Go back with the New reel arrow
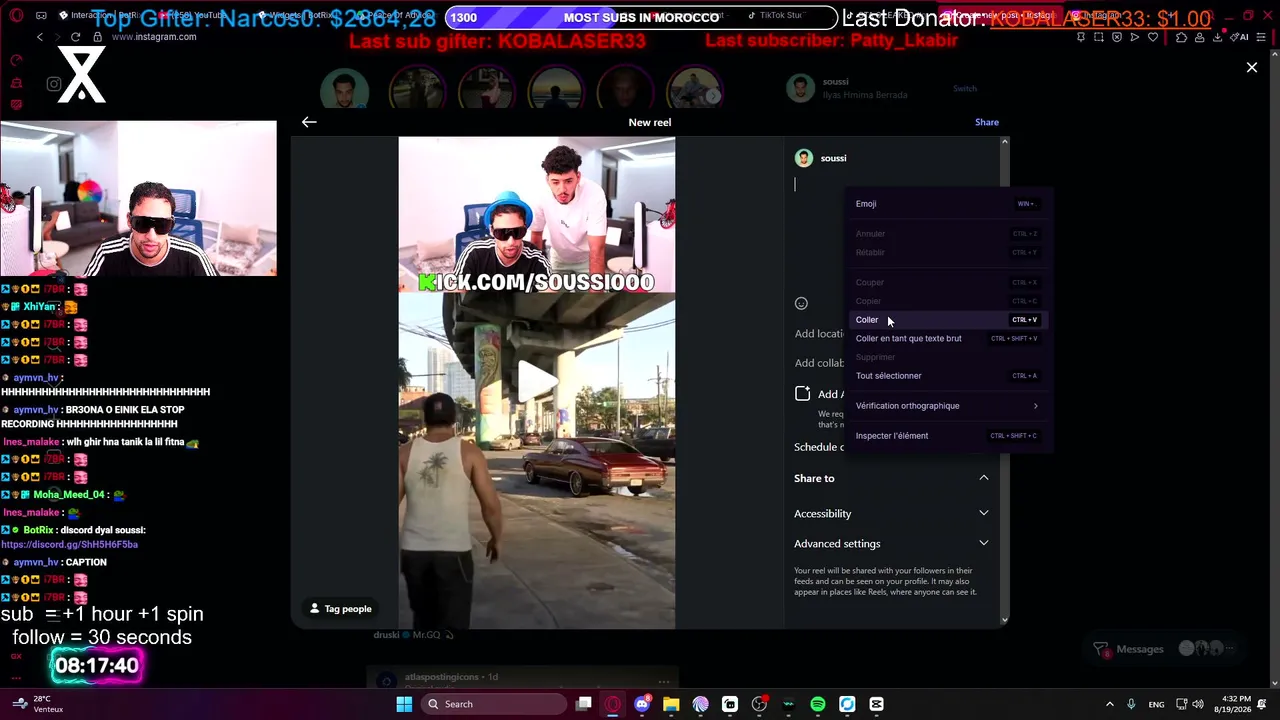 pos(309,122)
